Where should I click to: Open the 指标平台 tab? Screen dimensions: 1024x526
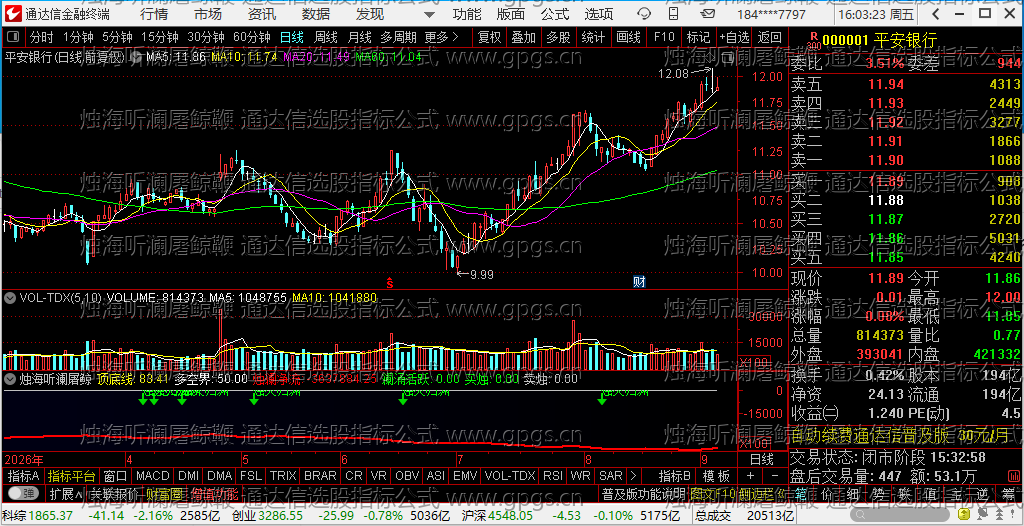(x=72, y=476)
